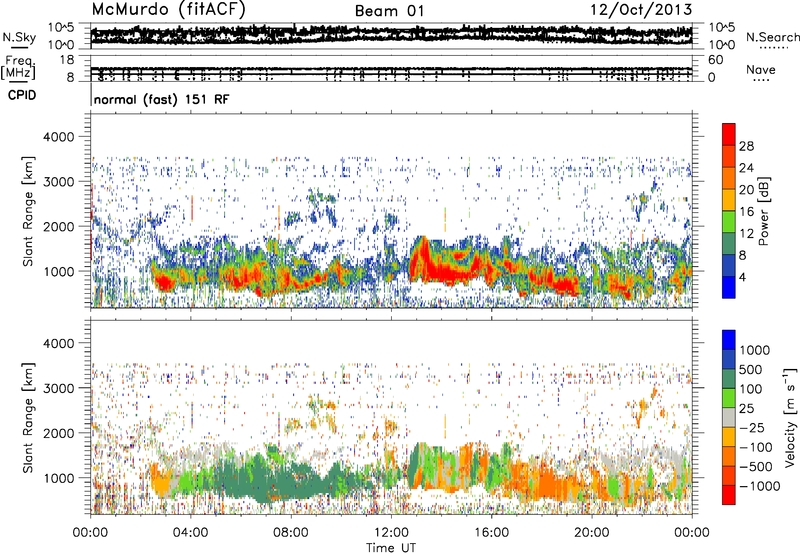800x554 pixels.
Task: Click the 08:00 time tick label
Action: pyautogui.click(x=290, y=533)
